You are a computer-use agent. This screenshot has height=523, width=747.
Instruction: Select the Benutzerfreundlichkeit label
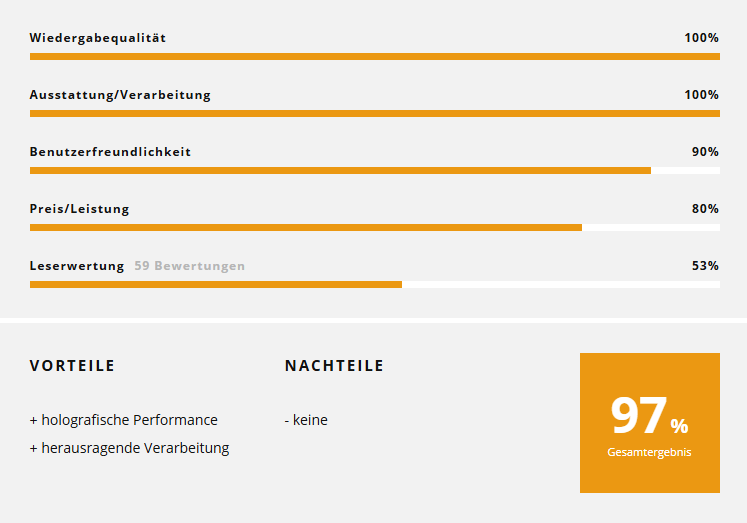(x=110, y=151)
